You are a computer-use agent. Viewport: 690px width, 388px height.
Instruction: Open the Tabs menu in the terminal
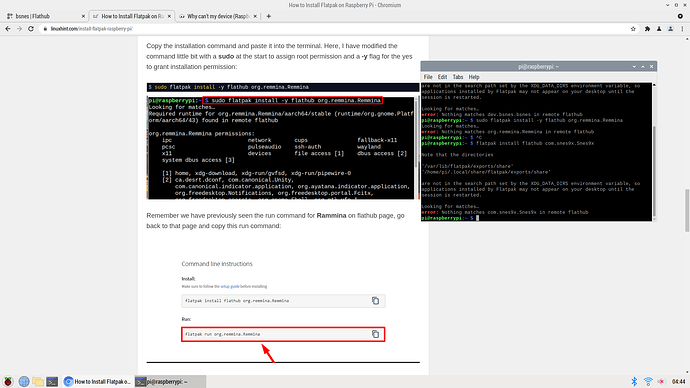pos(458,77)
